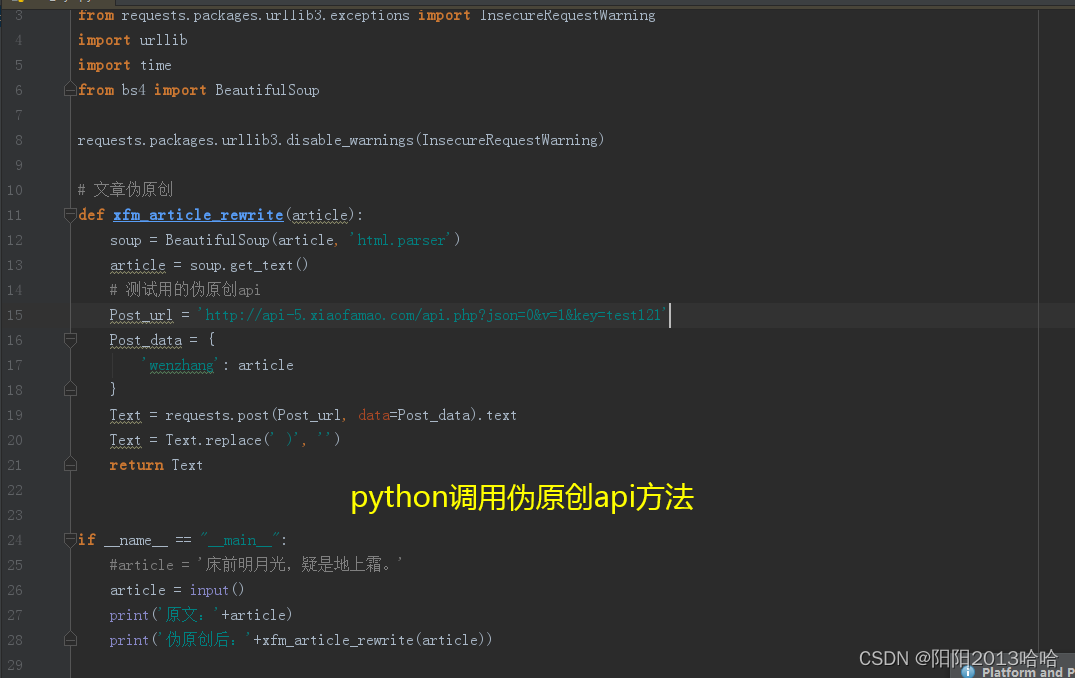Viewport: 1075px width, 678px height.
Task: Click the '伪原创后：' print statement on line 28
Action: coord(300,640)
